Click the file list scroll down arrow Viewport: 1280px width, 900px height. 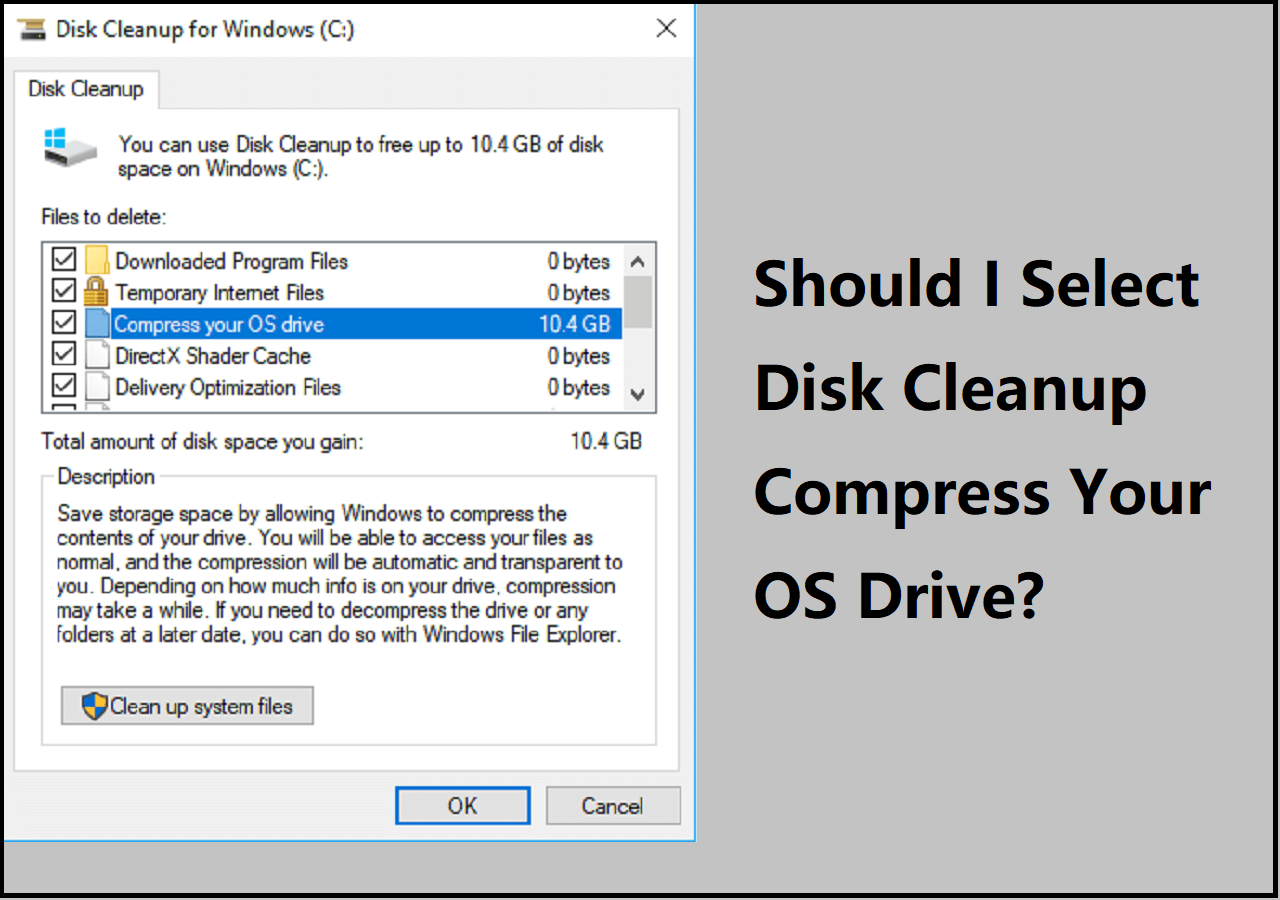639,394
